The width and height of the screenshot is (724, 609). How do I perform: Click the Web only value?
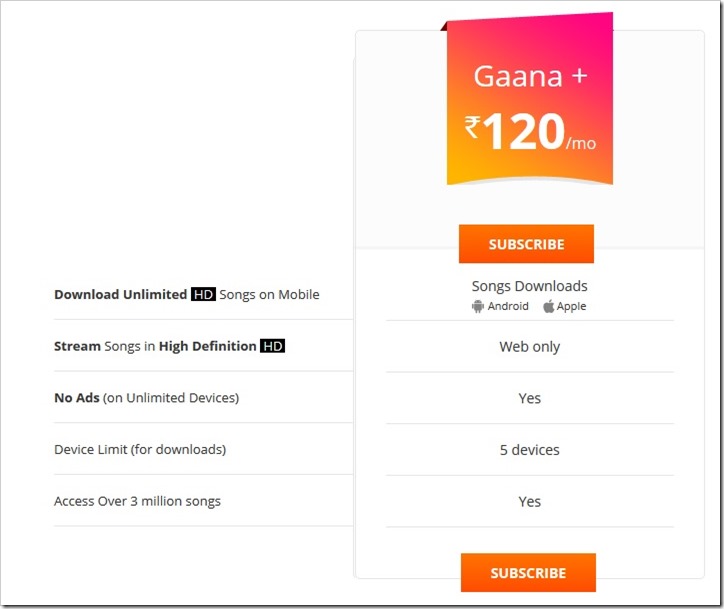click(x=529, y=347)
